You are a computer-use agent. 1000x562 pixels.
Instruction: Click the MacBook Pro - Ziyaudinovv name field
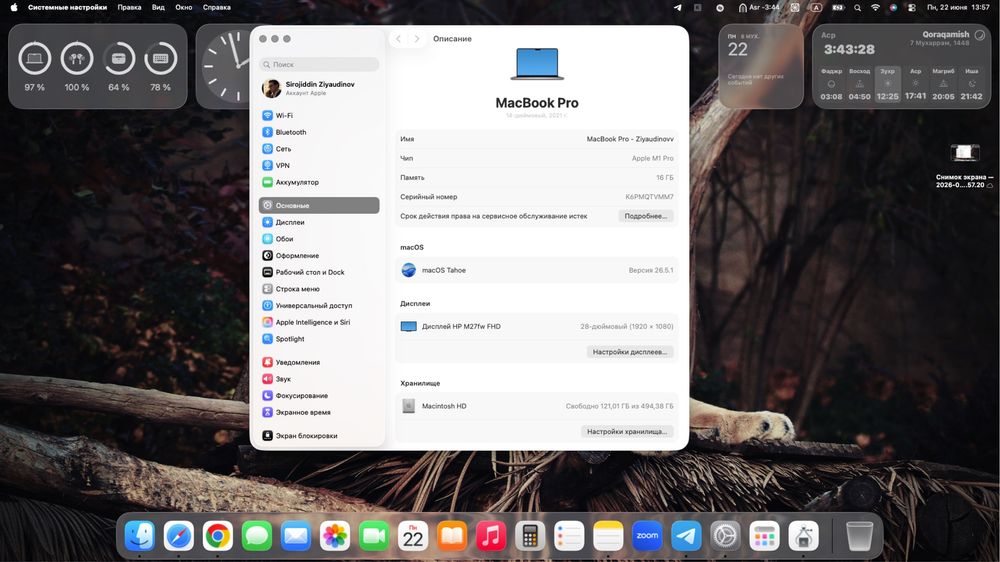(x=629, y=139)
